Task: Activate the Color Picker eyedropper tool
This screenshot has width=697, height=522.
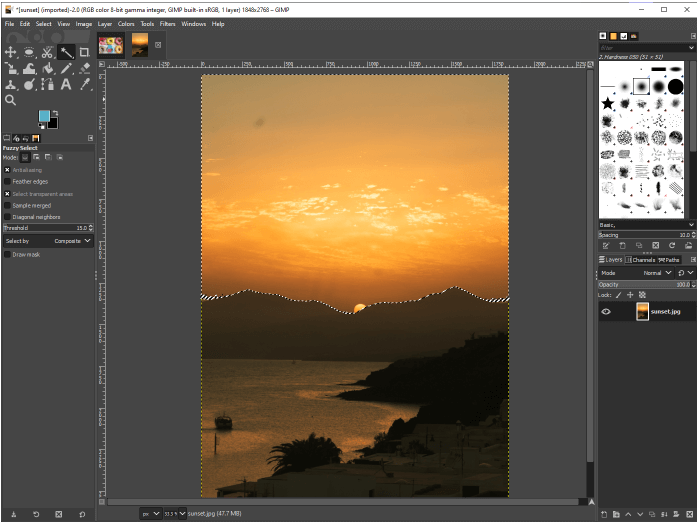Action: [84, 85]
